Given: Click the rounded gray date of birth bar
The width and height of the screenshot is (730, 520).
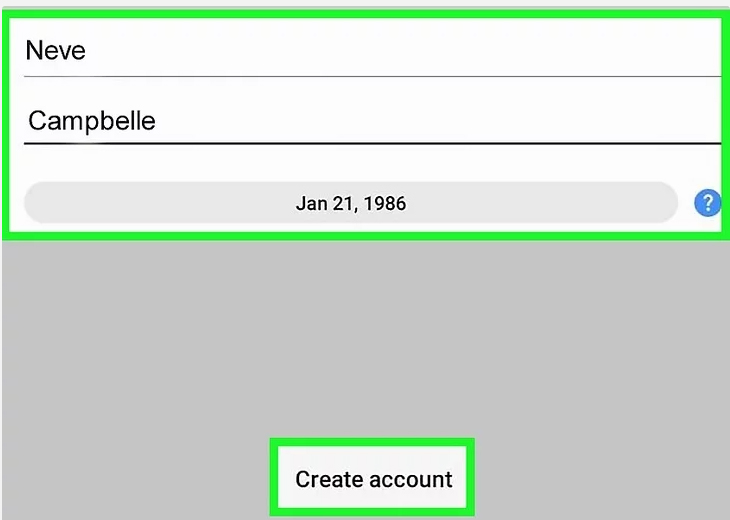Looking at the screenshot, I should [351, 203].
